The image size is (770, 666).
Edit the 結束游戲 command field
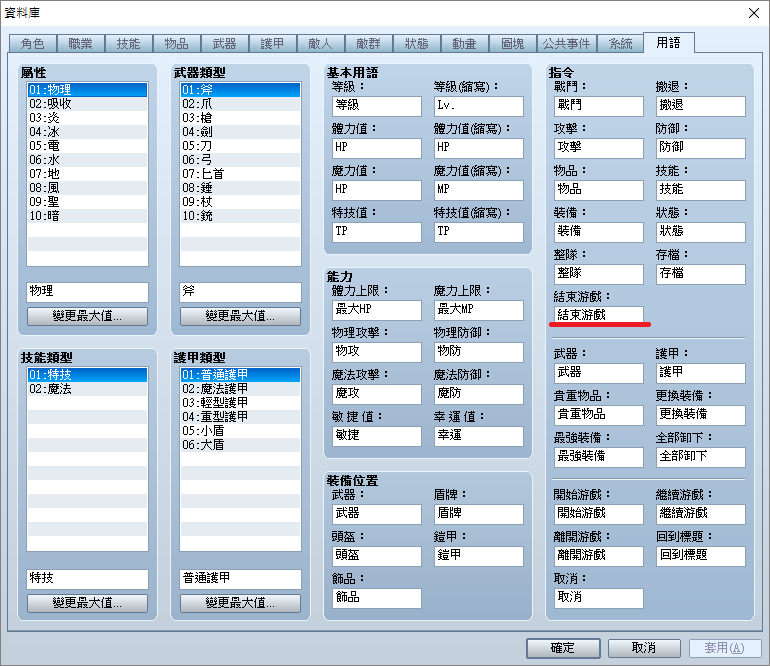[x=599, y=313]
